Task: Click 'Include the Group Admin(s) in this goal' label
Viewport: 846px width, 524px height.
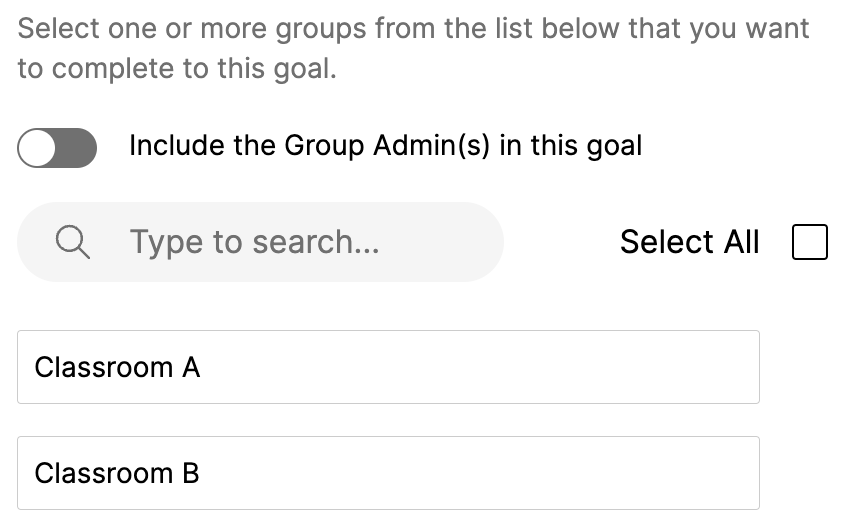Action: [x=385, y=146]
